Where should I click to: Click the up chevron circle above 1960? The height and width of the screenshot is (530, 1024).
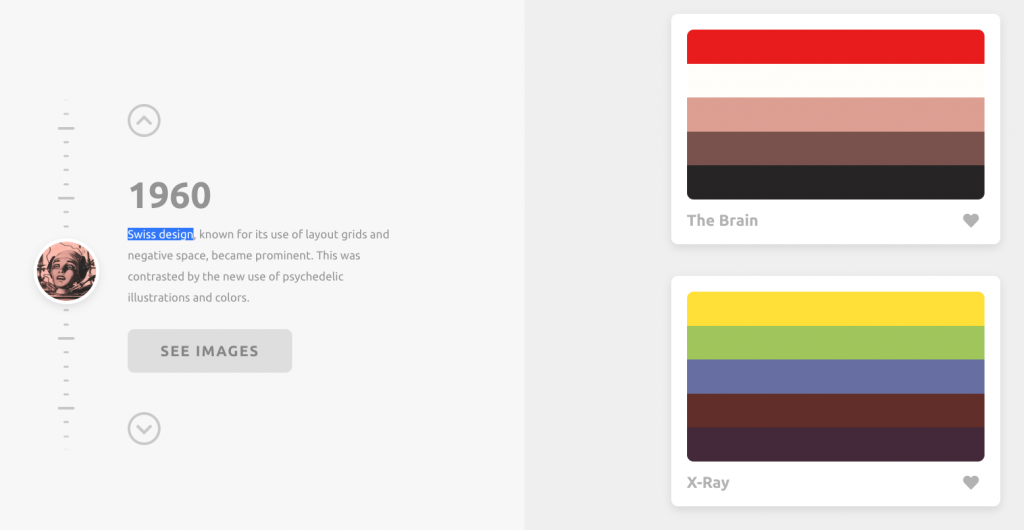144,121
